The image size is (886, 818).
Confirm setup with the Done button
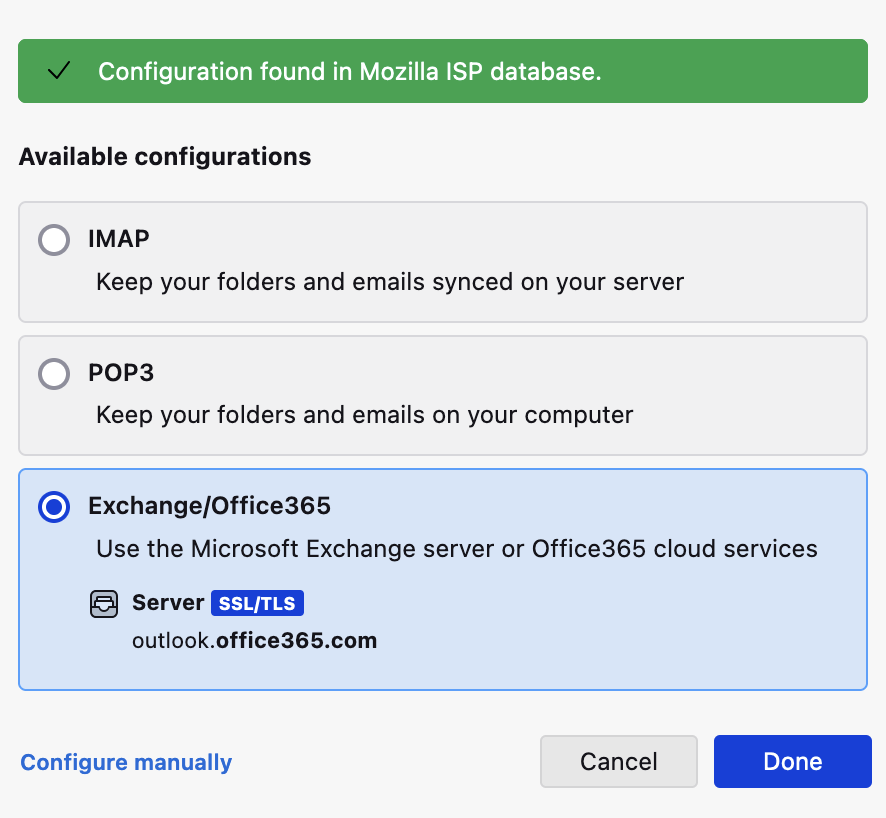pos(793,762)
